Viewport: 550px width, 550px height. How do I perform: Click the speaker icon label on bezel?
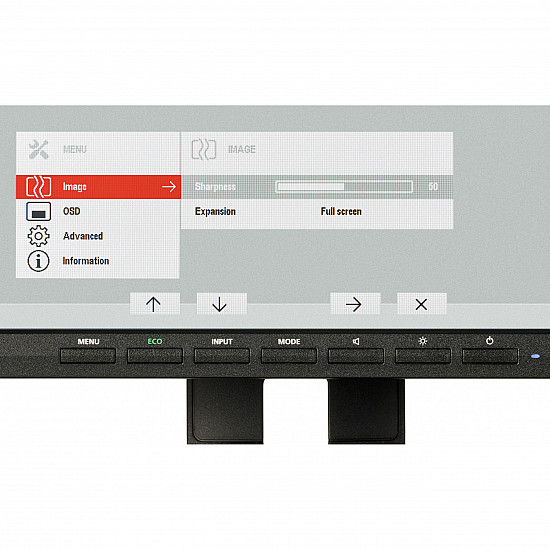coord(356,341)
